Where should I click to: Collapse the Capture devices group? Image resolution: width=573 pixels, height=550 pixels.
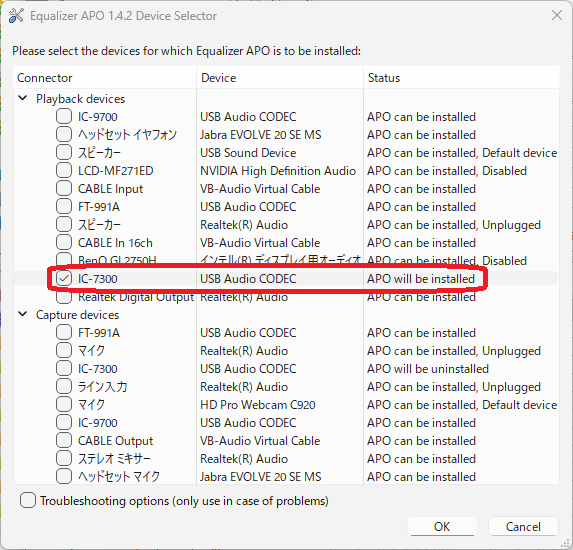[x=23, y=314]
